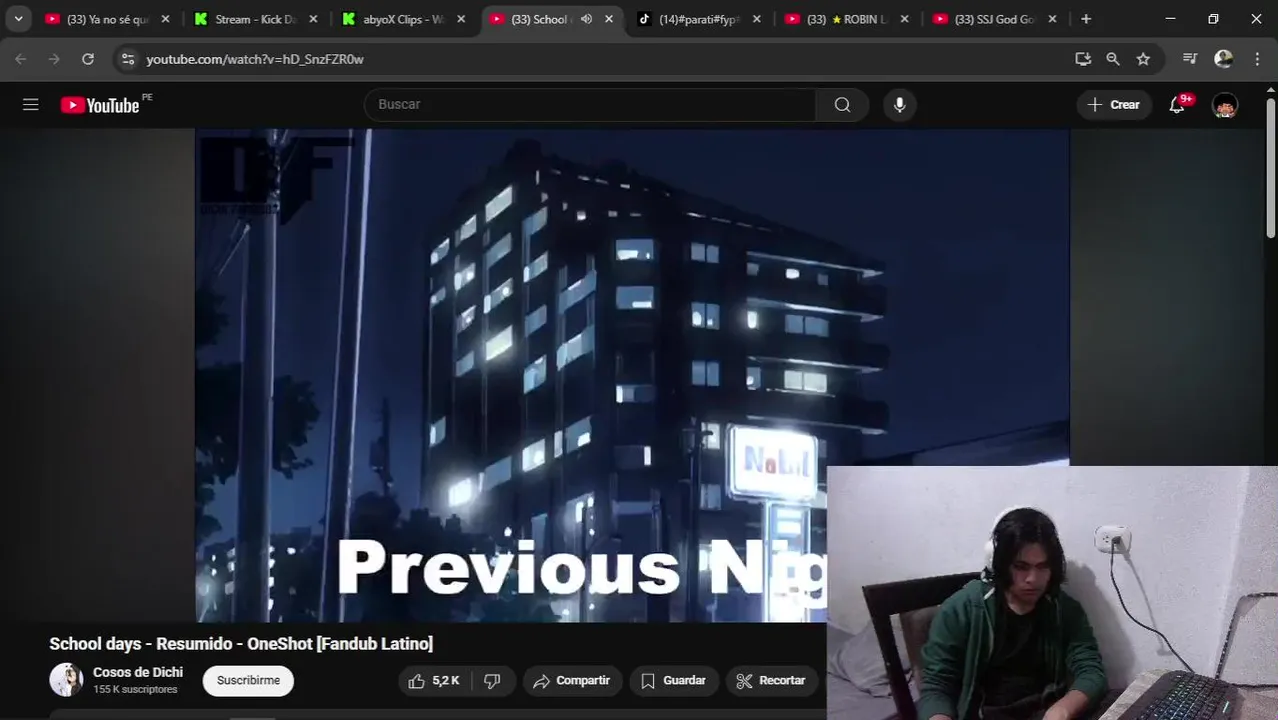Open YouTube notifications bell
This screenshot has width=1278, height=720.
(1177, 105)
